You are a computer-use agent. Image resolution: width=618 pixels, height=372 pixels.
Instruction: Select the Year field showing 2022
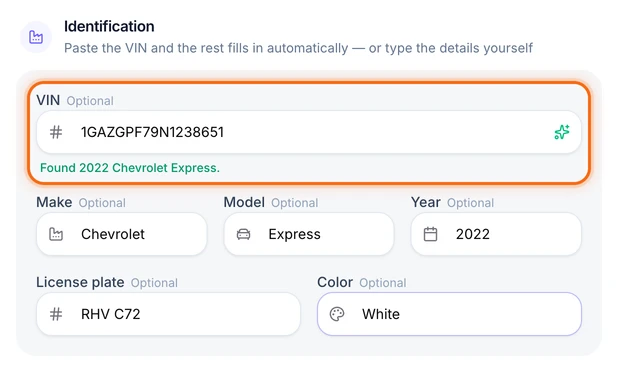[x=496, y=234]
